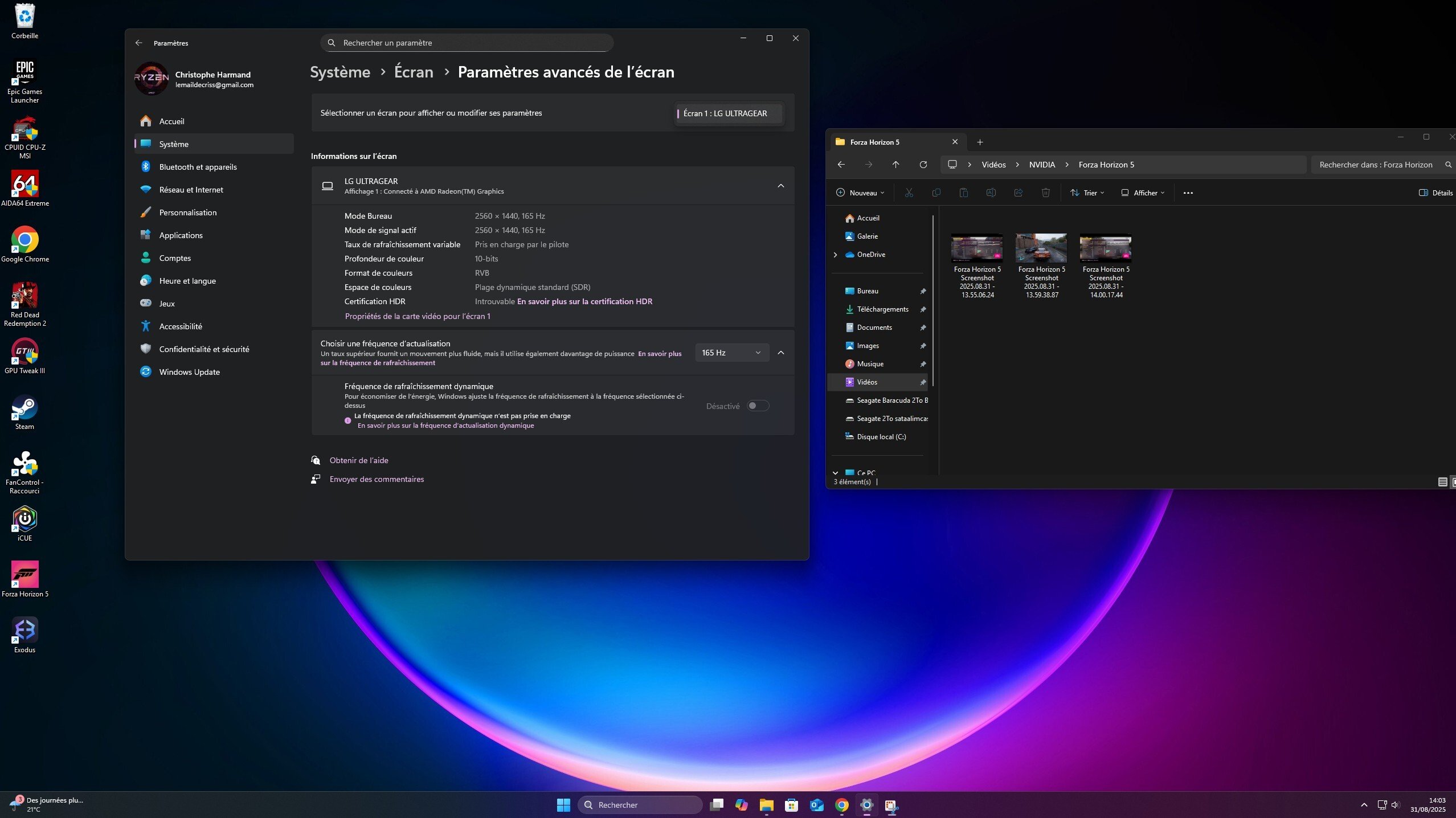
Task: Open Personnalisation settings
Action: [x=214, y=212]
